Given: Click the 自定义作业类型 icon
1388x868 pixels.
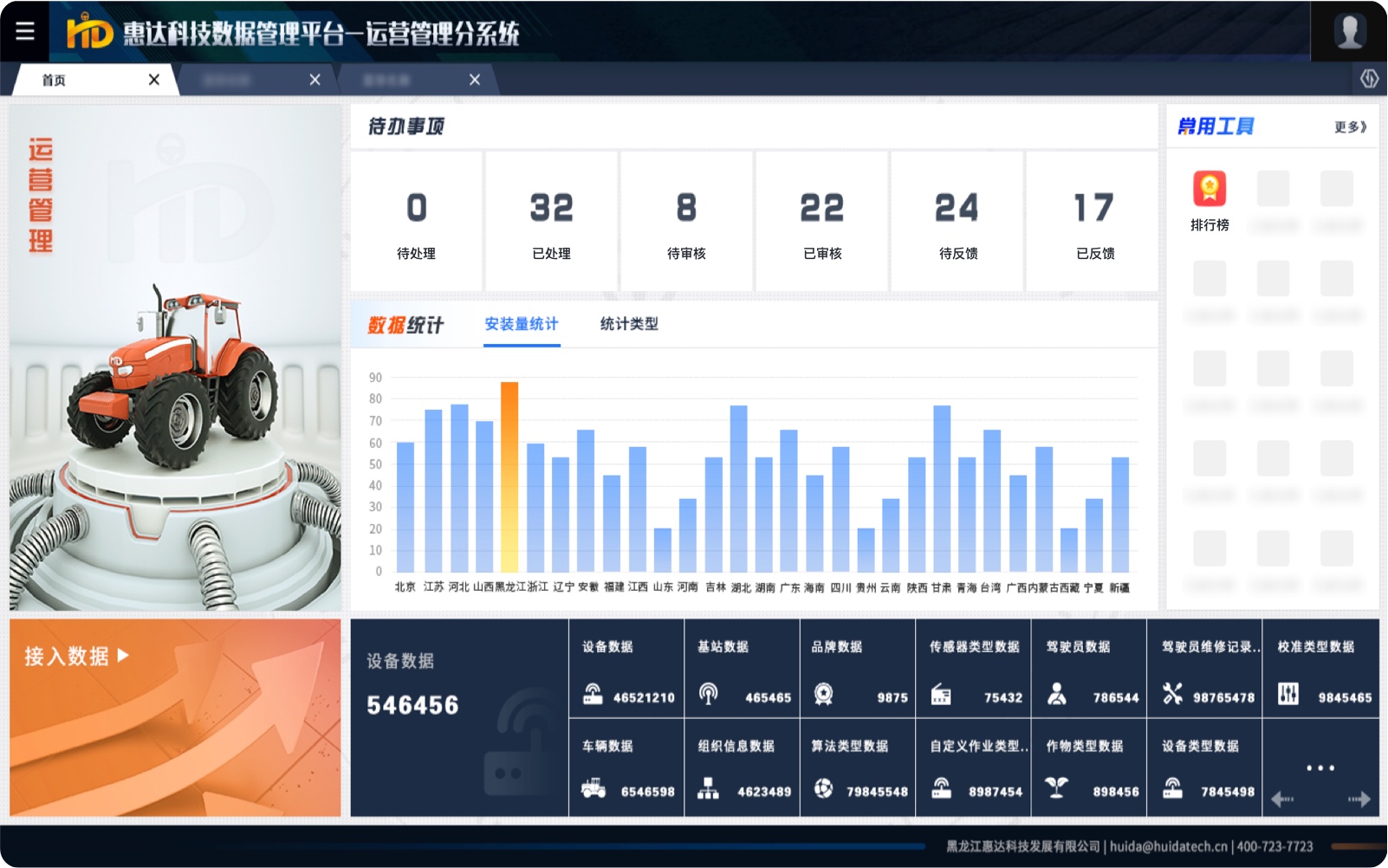Looking at the screenshot, I should pyautogui.click(x=941, y=787).
